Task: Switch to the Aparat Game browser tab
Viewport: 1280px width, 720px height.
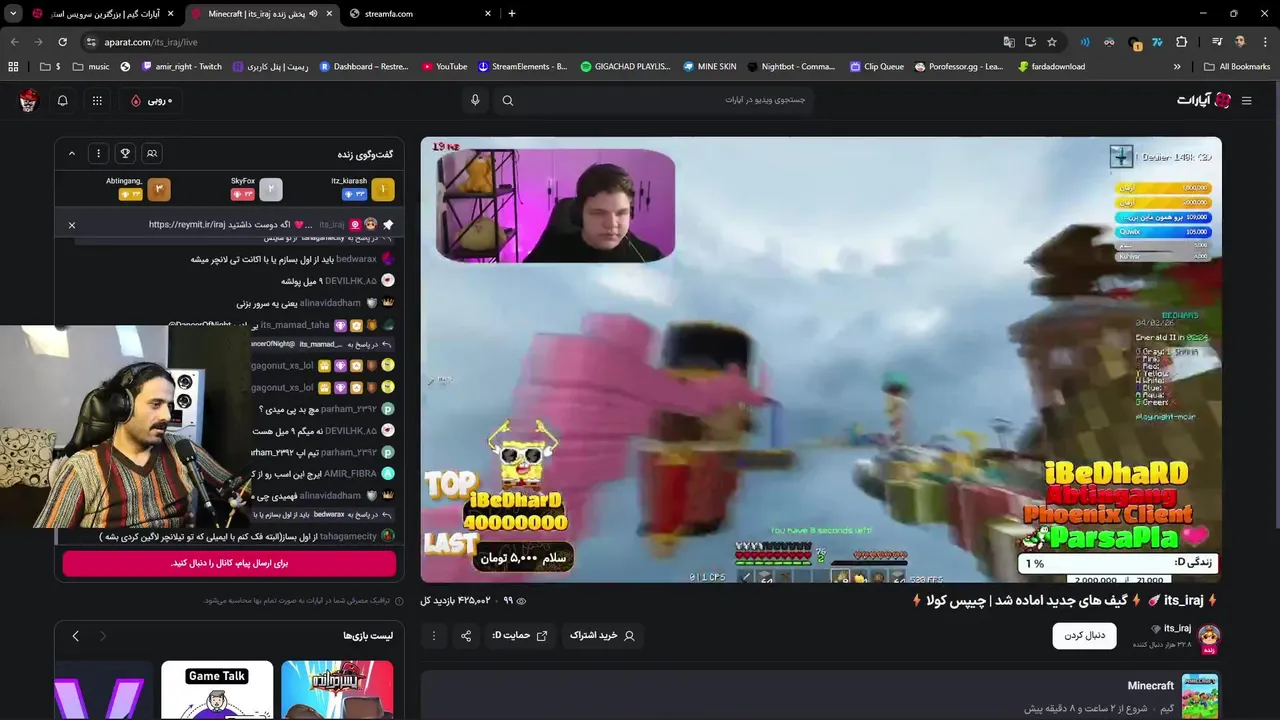Action: click(x=103, y=14)
